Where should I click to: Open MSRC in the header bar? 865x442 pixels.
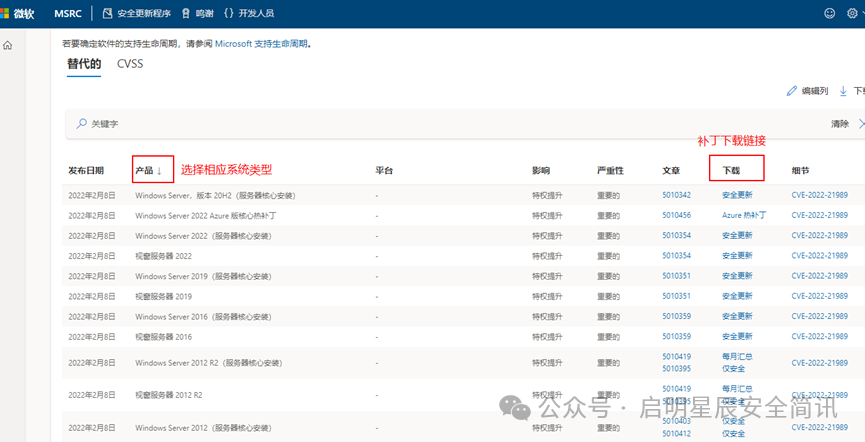click(x=68, y=13)
